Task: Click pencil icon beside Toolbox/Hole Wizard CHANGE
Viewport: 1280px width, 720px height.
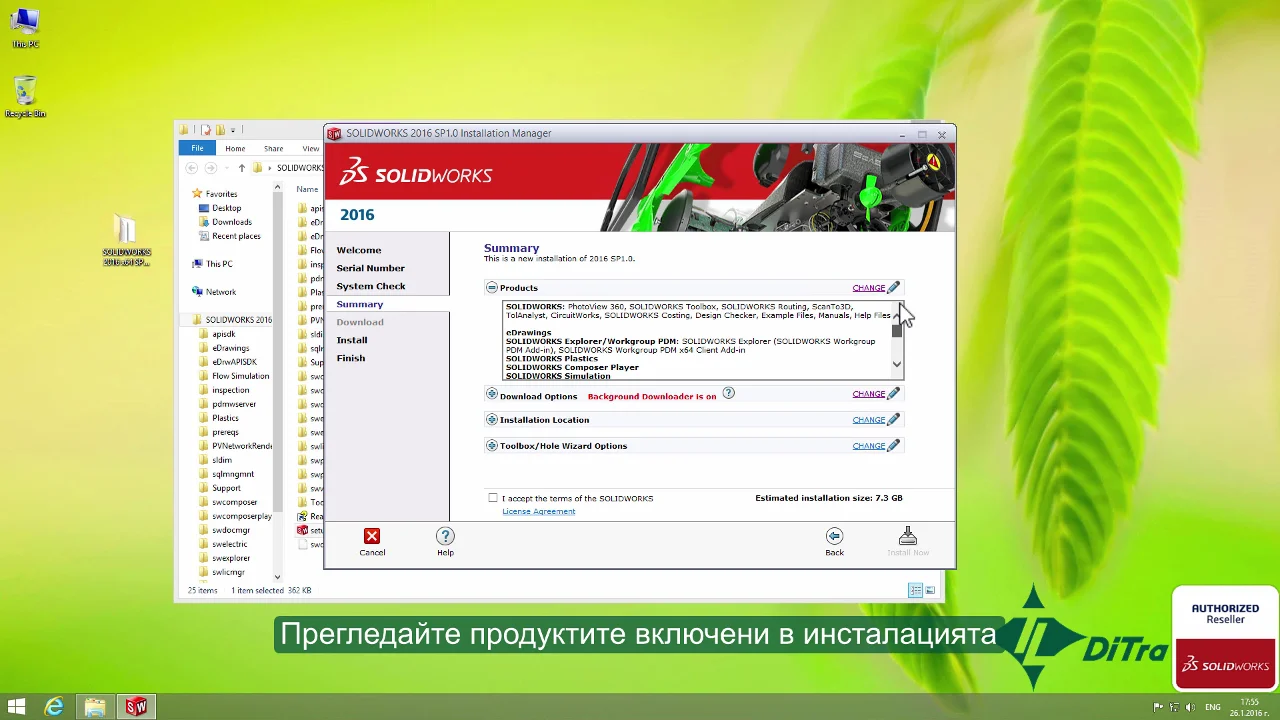Action: coord(894,446)
